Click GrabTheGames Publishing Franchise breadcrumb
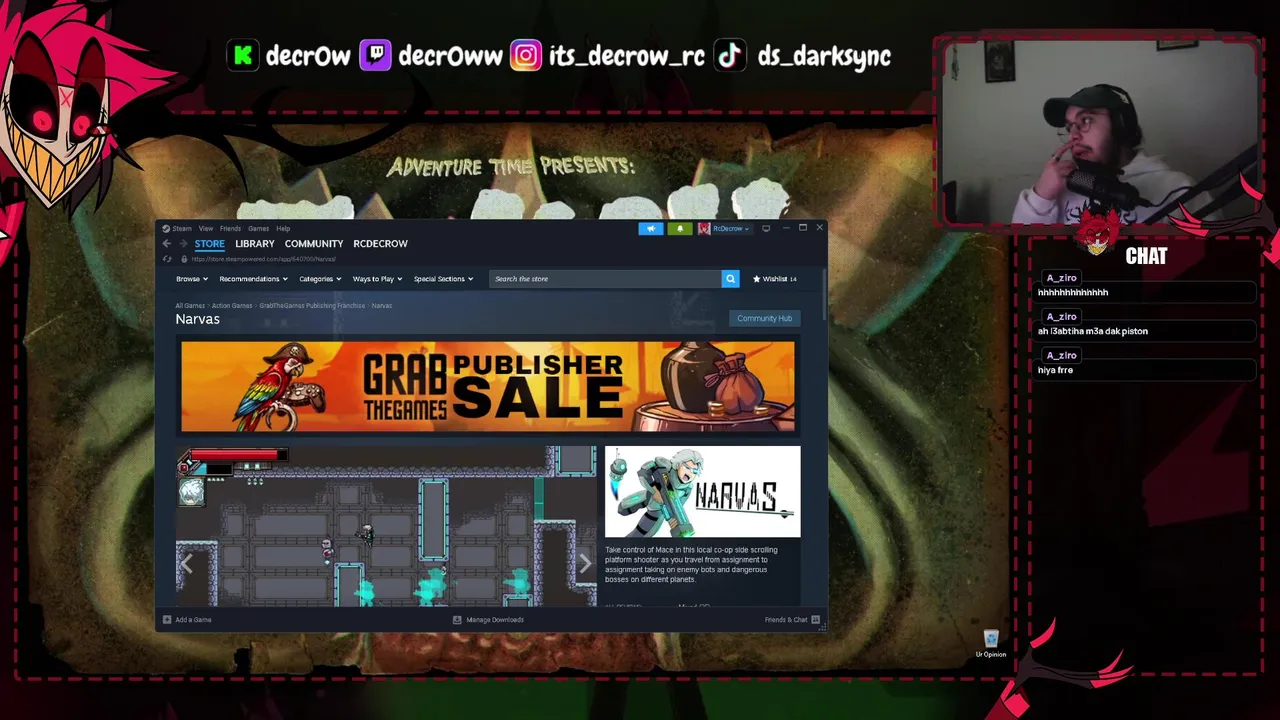 click(312, 306)
